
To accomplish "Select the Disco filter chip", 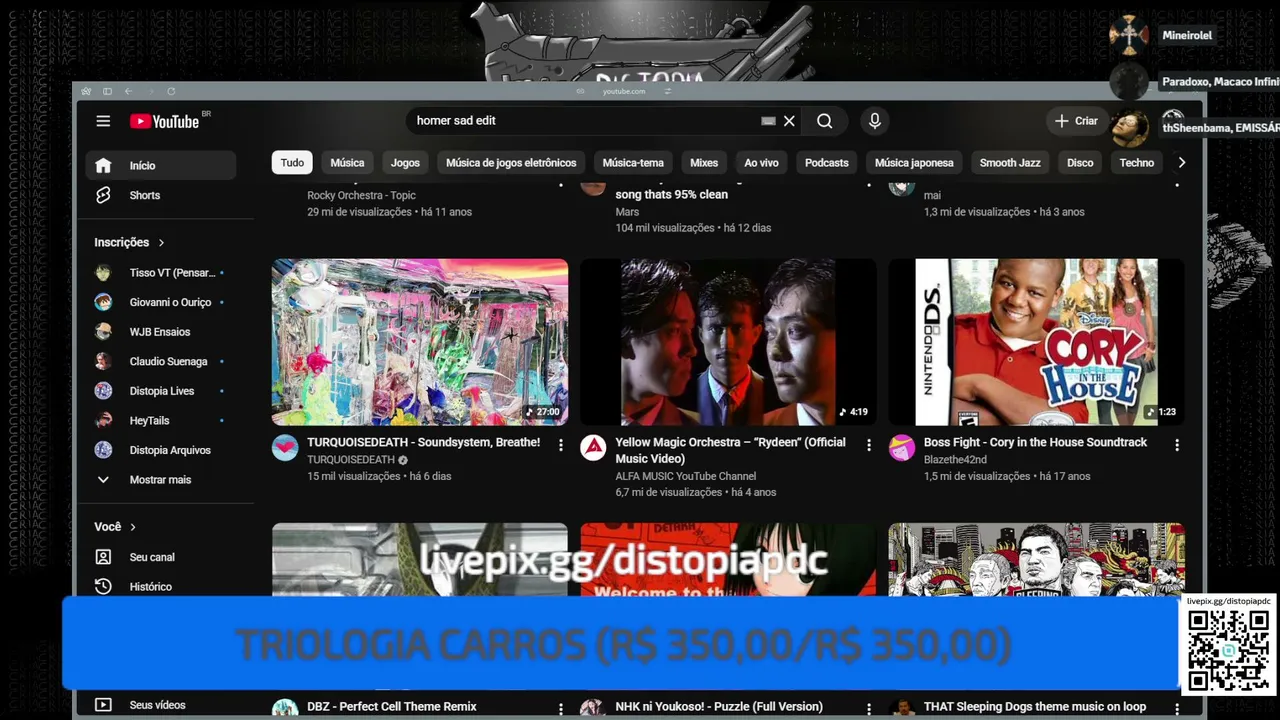I will pyautogui.click(x=1080, y=163).
